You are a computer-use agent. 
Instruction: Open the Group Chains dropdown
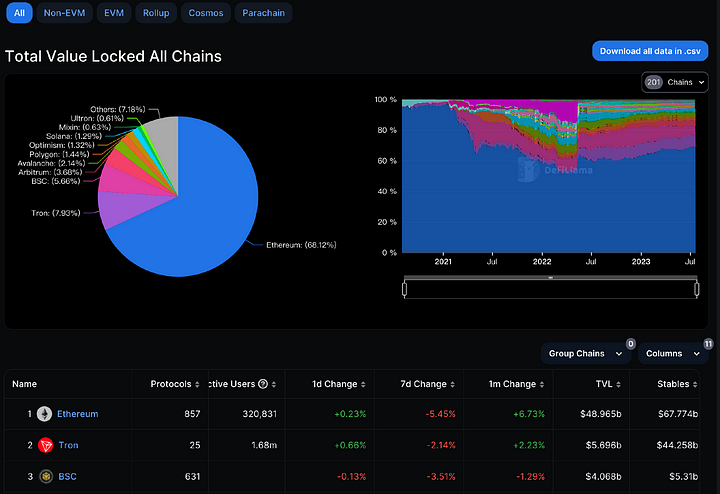(x=583, y=353)
